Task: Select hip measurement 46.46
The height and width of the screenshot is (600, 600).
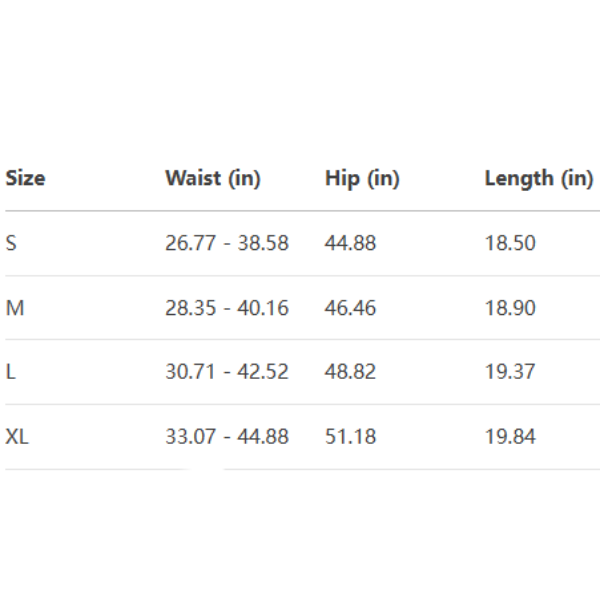Action: 350,308
